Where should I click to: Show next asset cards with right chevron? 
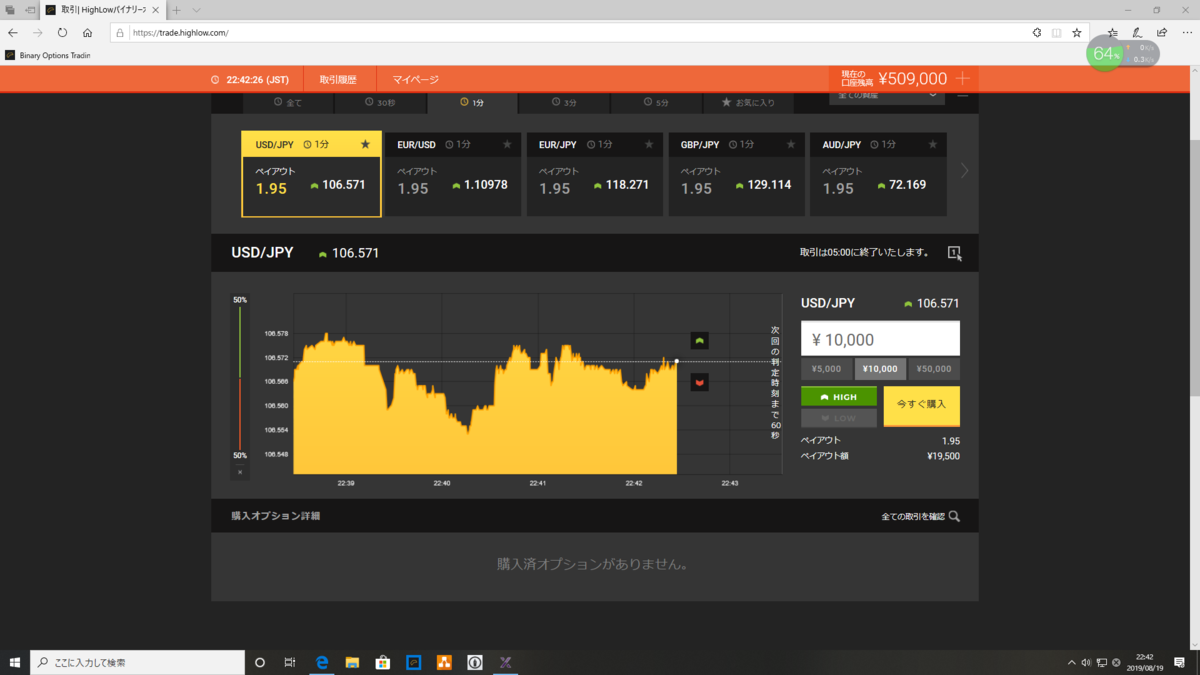click(x=964, y=171)
